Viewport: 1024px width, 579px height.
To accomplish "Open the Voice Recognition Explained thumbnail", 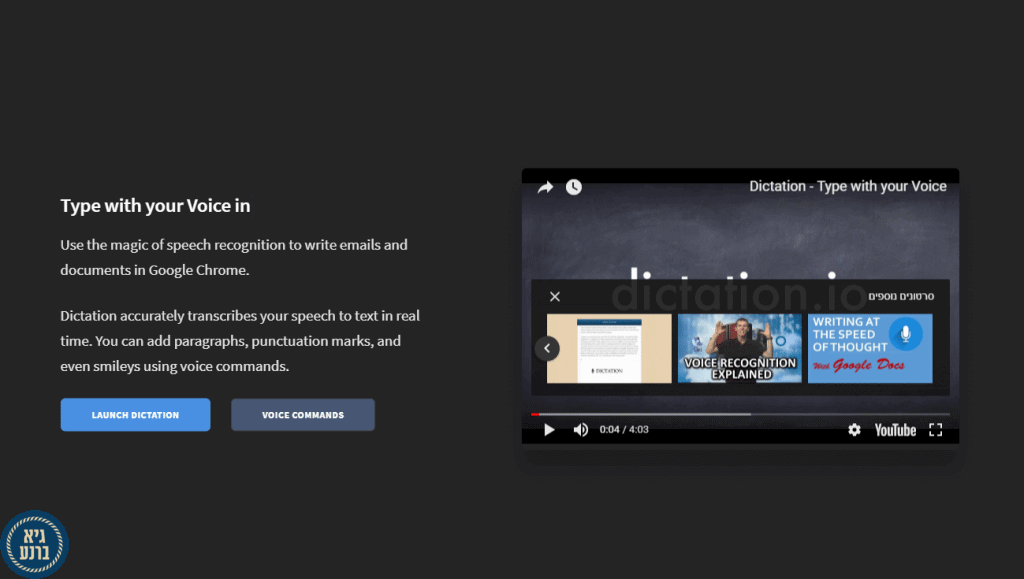I will [740, 348].
